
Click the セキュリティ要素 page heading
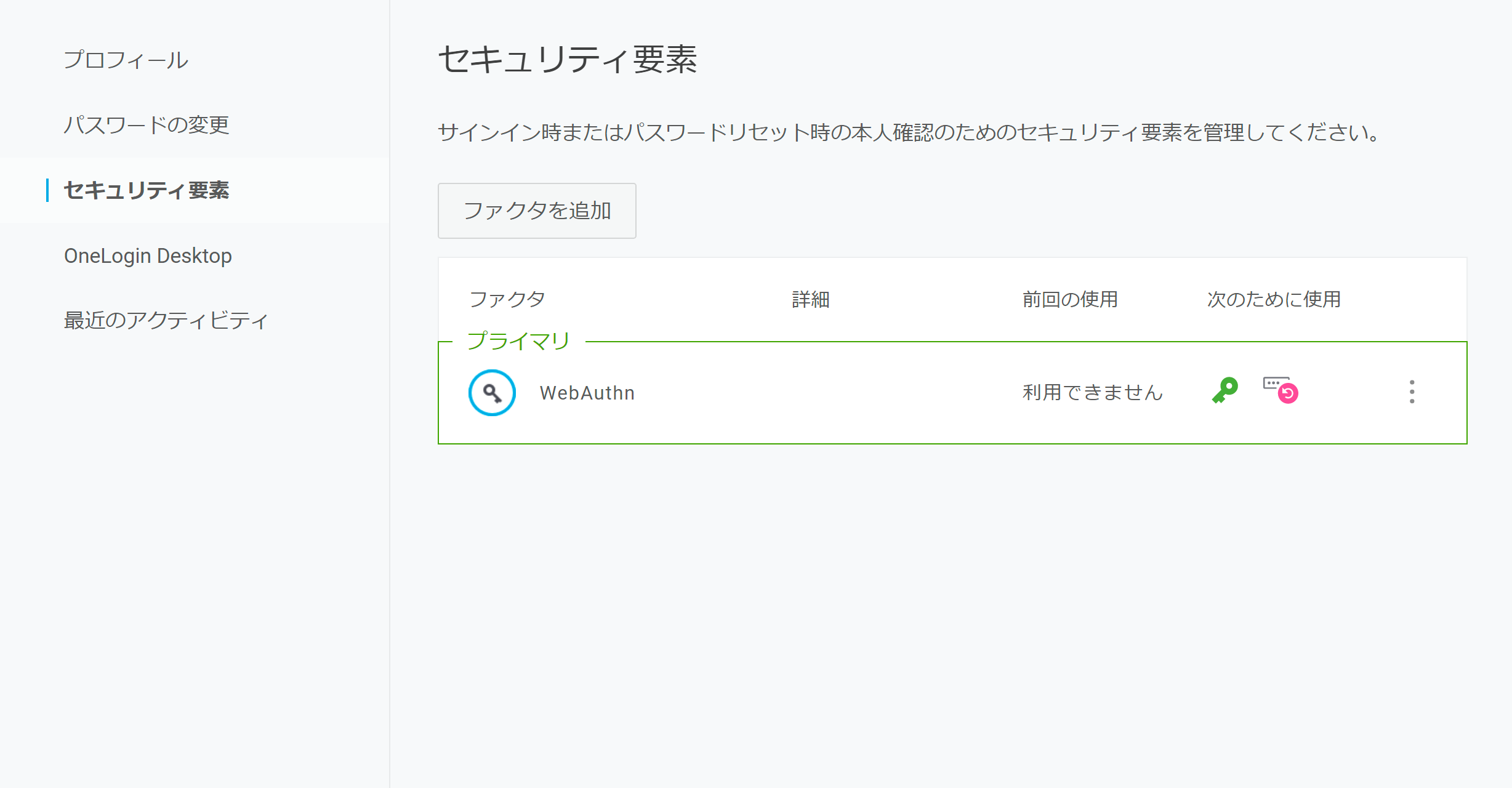(x=568, y=60)
